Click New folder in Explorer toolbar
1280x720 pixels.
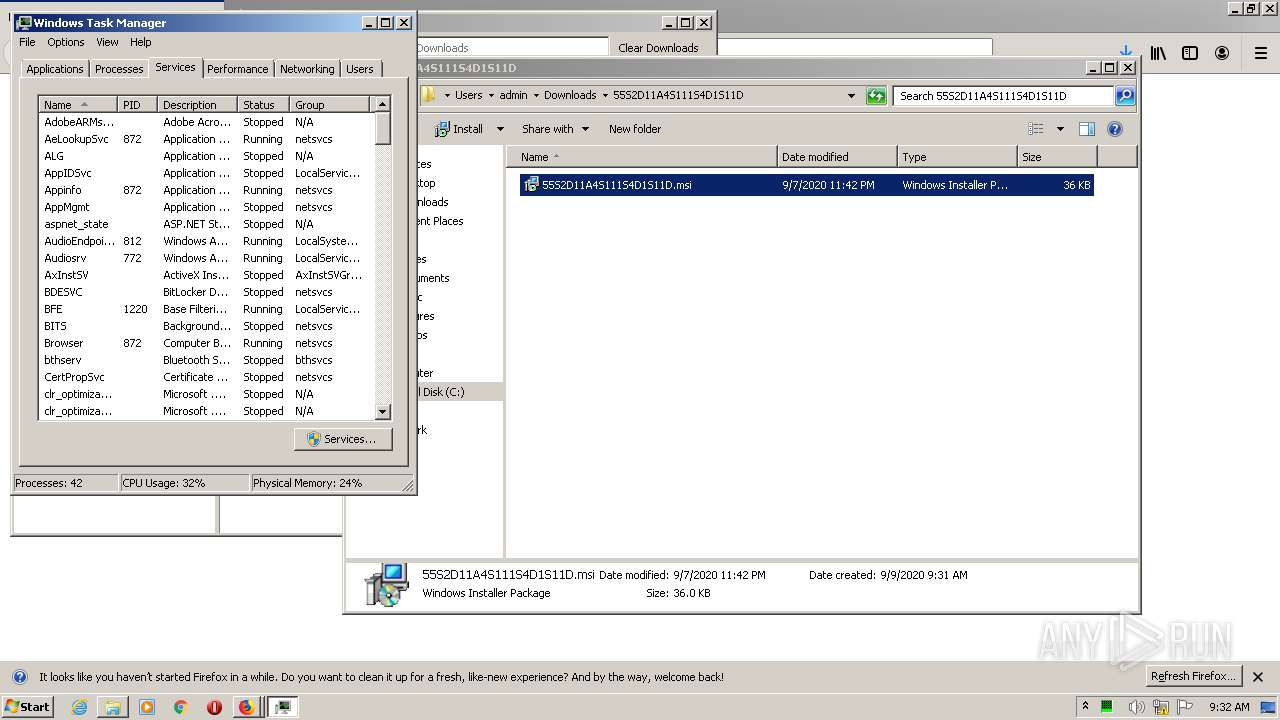[x=635, y=129]
